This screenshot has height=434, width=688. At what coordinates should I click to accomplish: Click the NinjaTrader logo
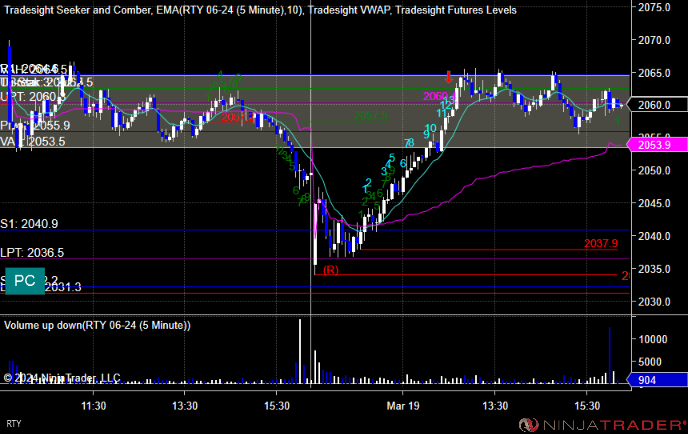tap(602, 425)
